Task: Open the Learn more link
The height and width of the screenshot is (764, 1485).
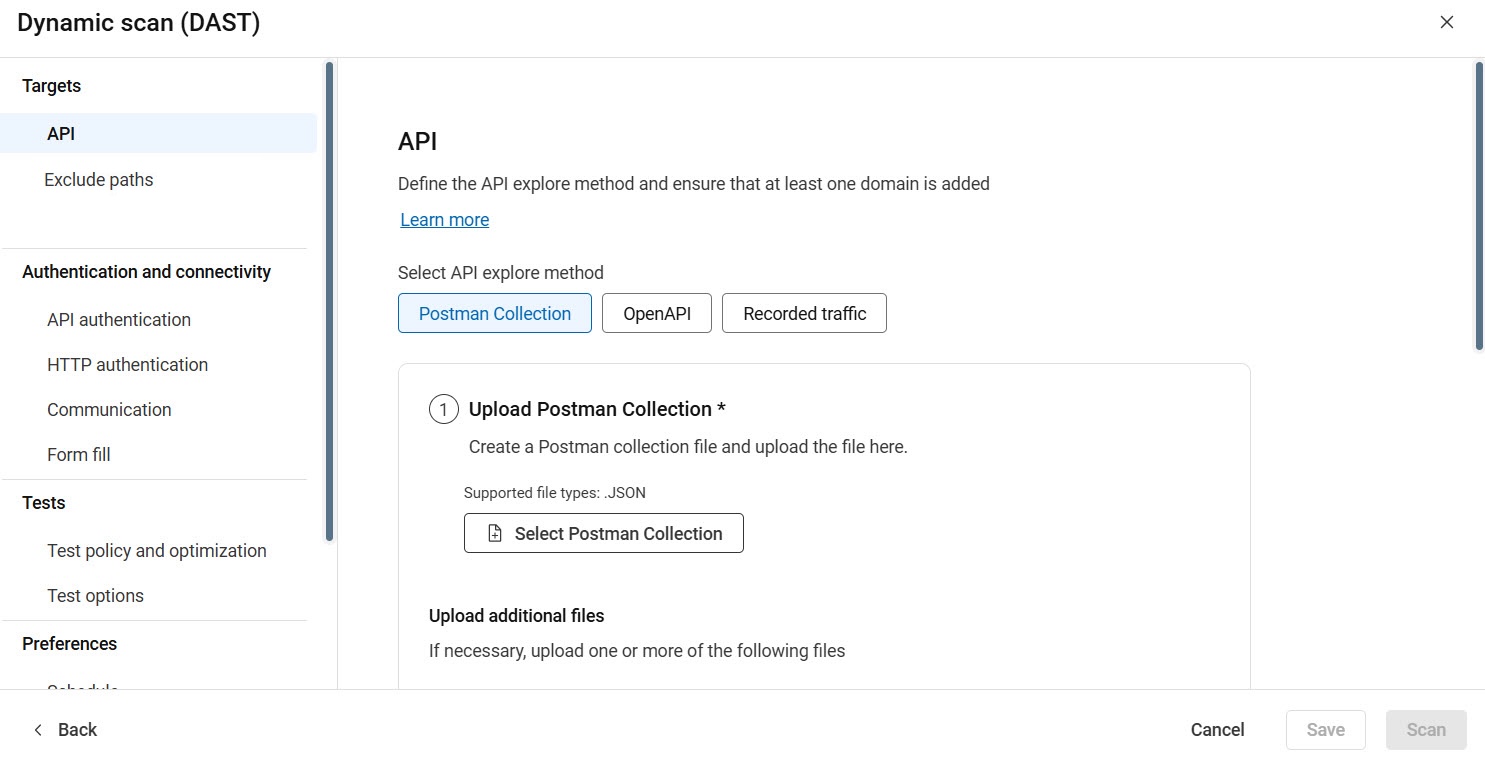Action: point(444,219)
